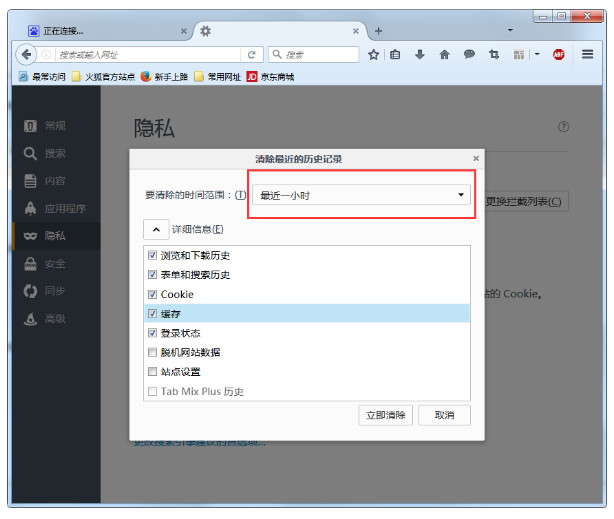Viewport: 614px width, 519px height.
Task: Open 同步 sync settings in sidebar
Action: 56,291
